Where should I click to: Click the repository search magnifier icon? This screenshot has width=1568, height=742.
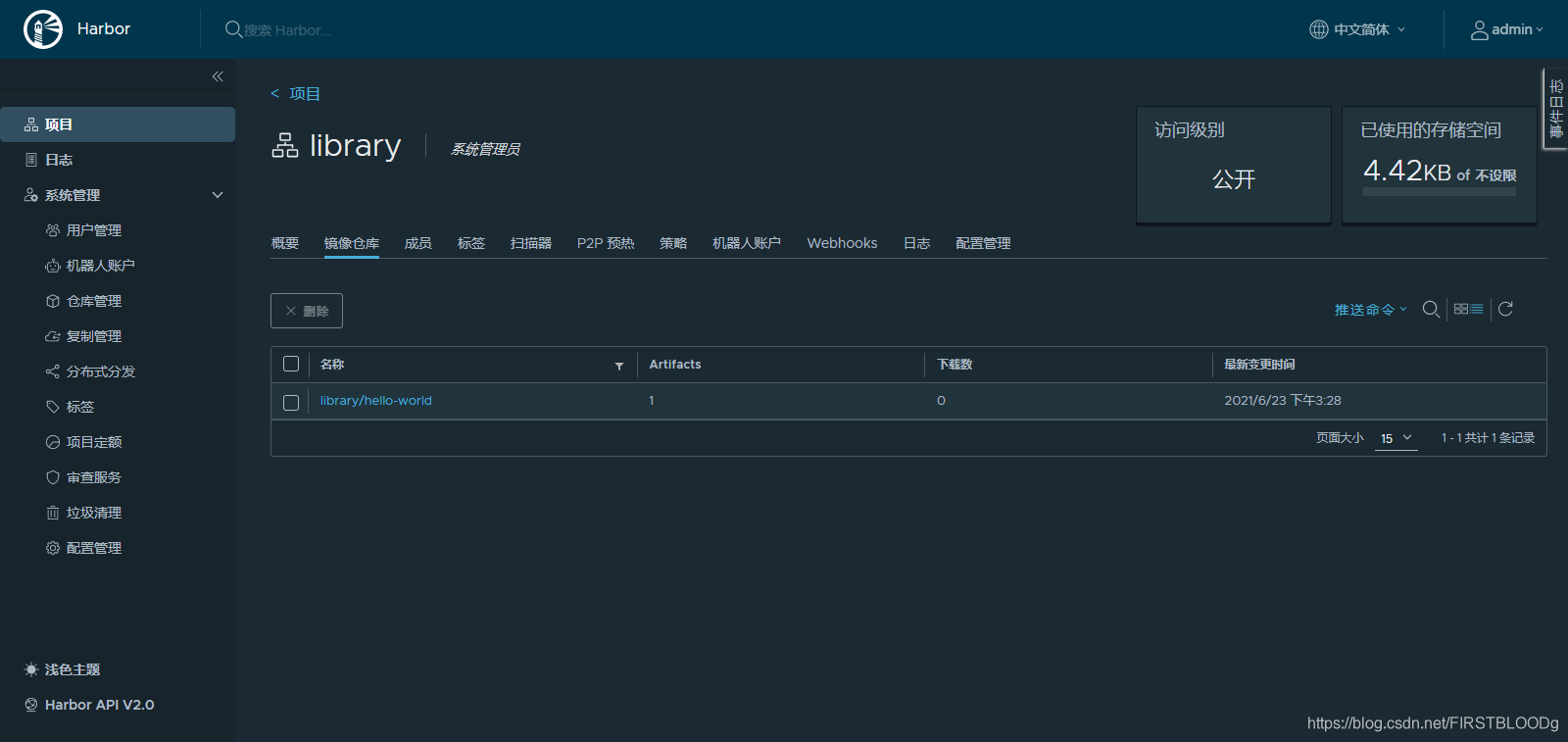click(x=1431, y=310)
